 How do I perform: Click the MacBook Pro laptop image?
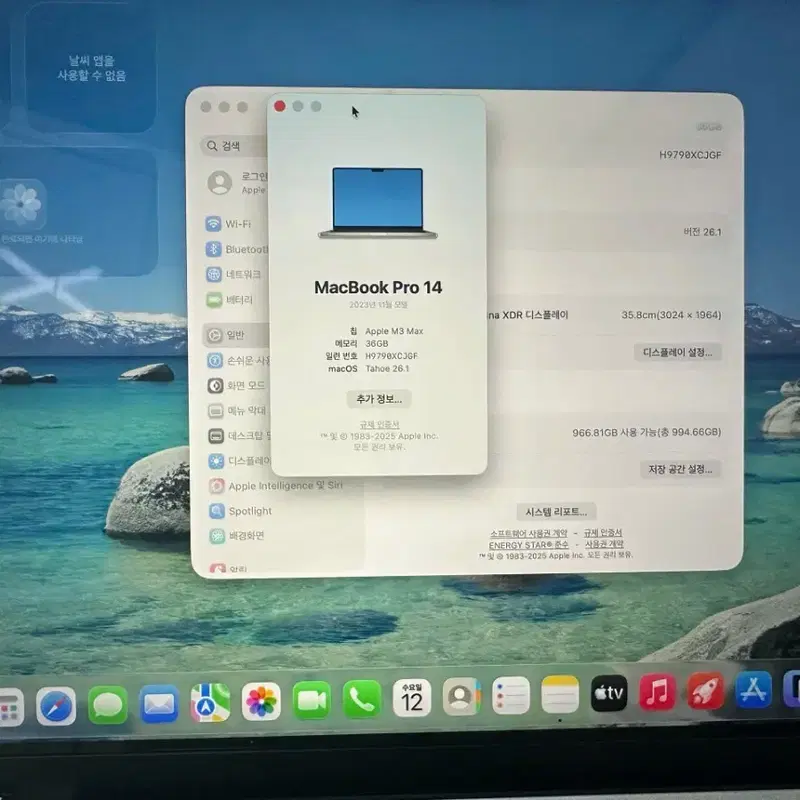[x=378, y=203]
